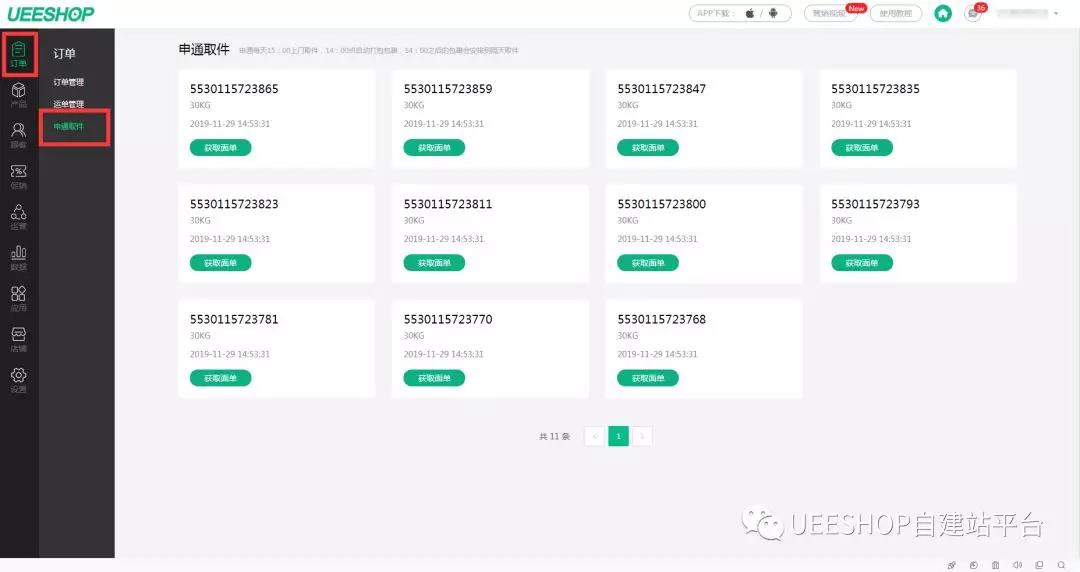Image resolution: width=1080 pixels, height=572 pixels.
Task: Click the window restore icon in bottom bar
Action: coord(1039,565)
